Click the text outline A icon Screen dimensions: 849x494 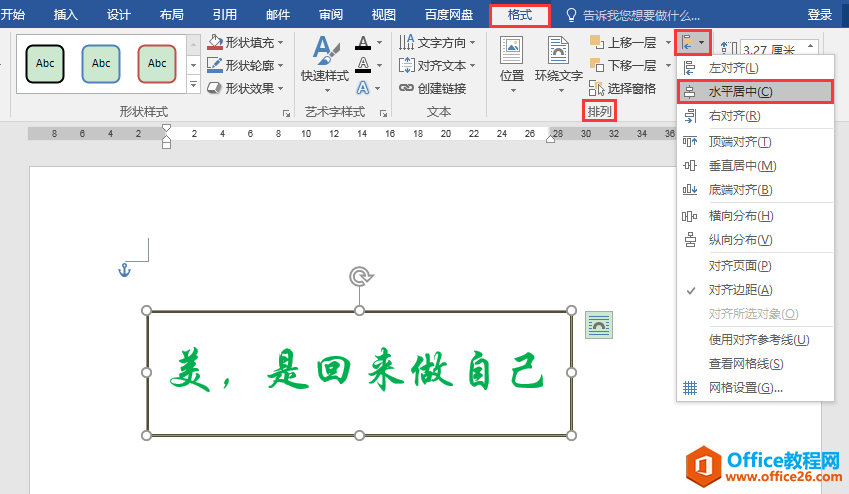[363, 65]
